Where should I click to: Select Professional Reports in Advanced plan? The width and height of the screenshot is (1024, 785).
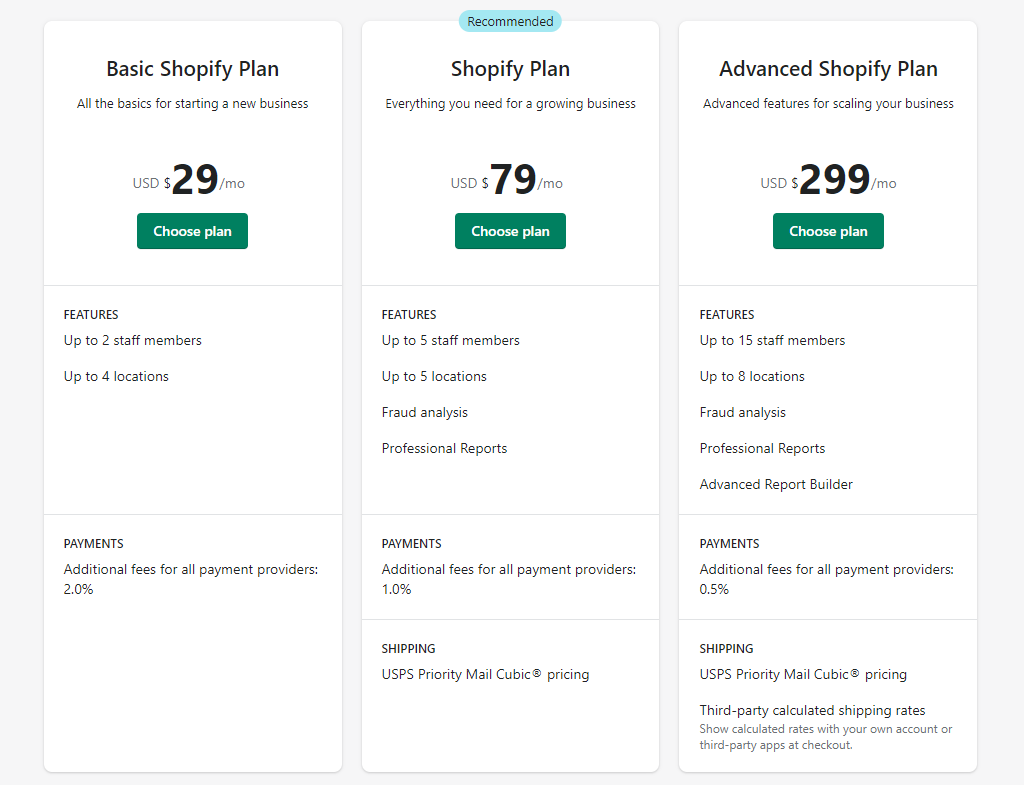pyautogui.click(x=762, y=448)
